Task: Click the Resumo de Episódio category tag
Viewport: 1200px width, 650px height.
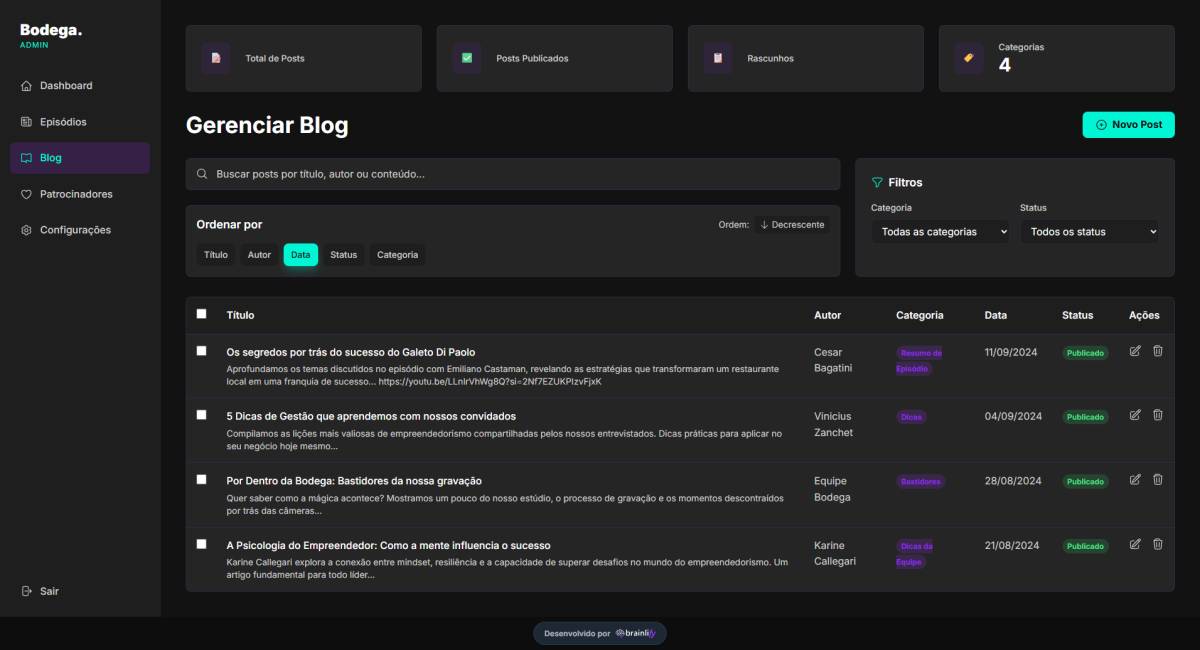Action: [x=919, y=360]
